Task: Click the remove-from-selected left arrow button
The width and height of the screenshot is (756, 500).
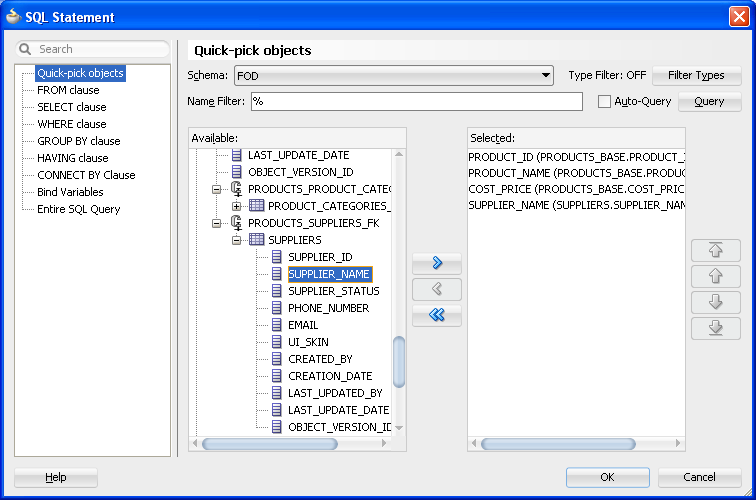Action: click(x=437, y=289)
